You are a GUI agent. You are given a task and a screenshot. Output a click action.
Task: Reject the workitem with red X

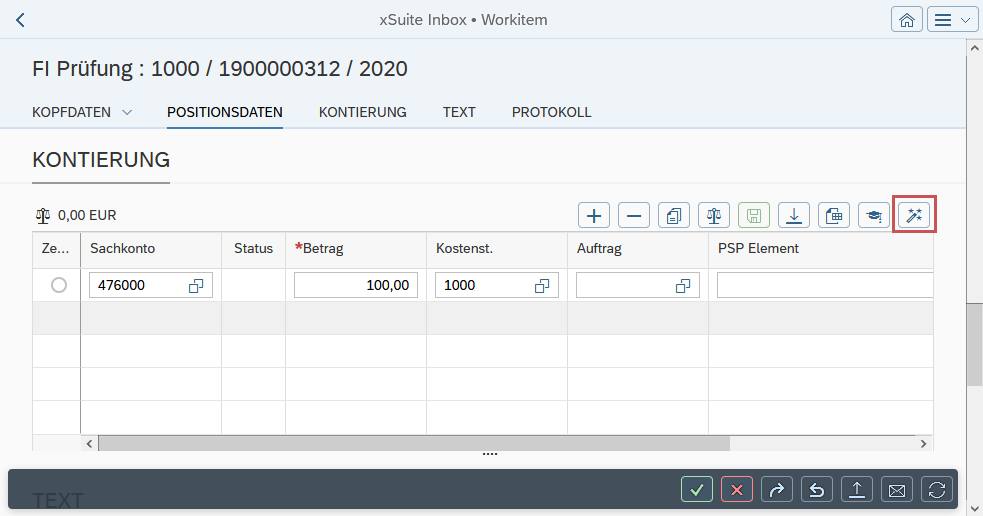click(737, 489)
